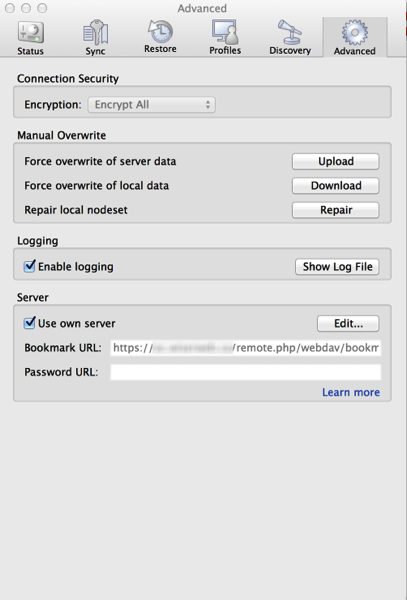
Task: Focus the Password URL field
Action: pyautogui.click(x=246, y=372)
